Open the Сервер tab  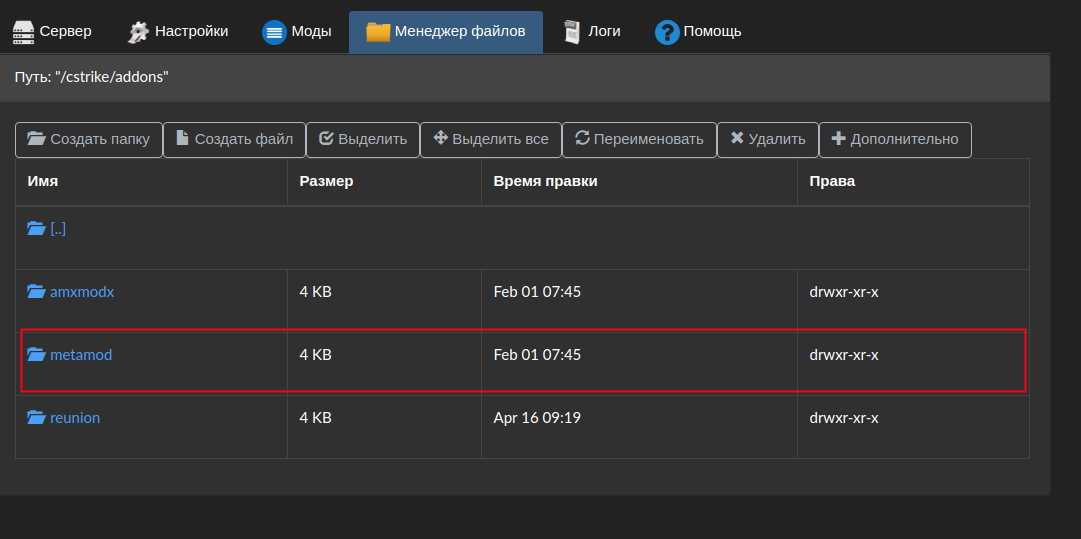pyautogui.click(x=52, y=32)
